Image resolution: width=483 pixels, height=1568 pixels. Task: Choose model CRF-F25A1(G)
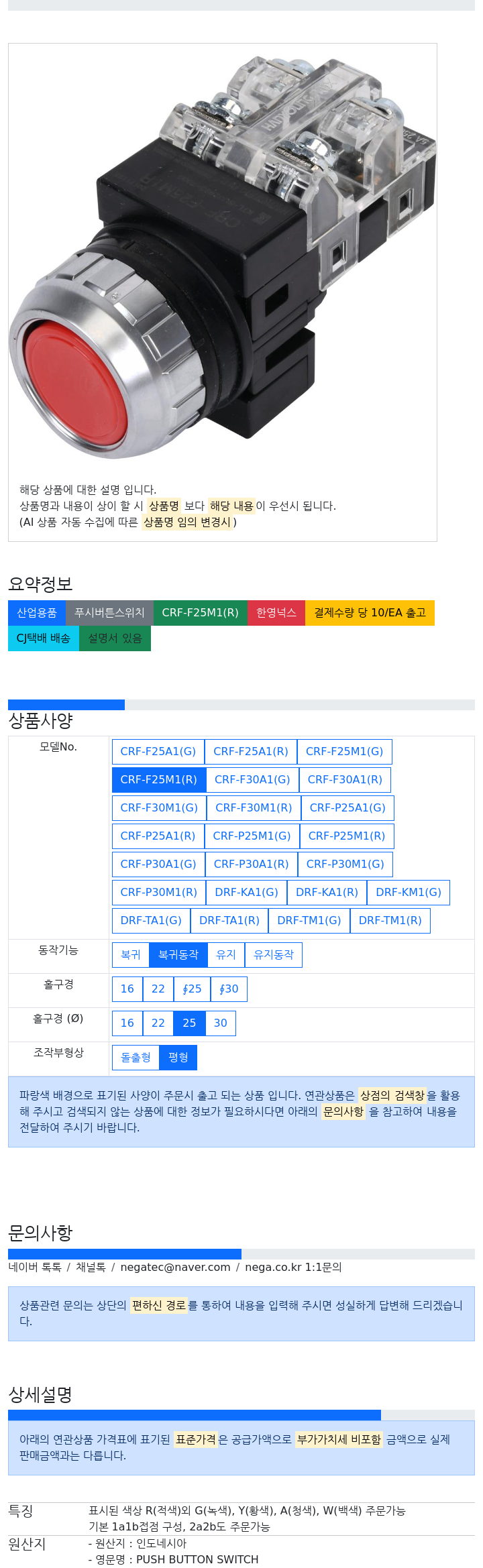pyautogui.click(x=158, y=752)
